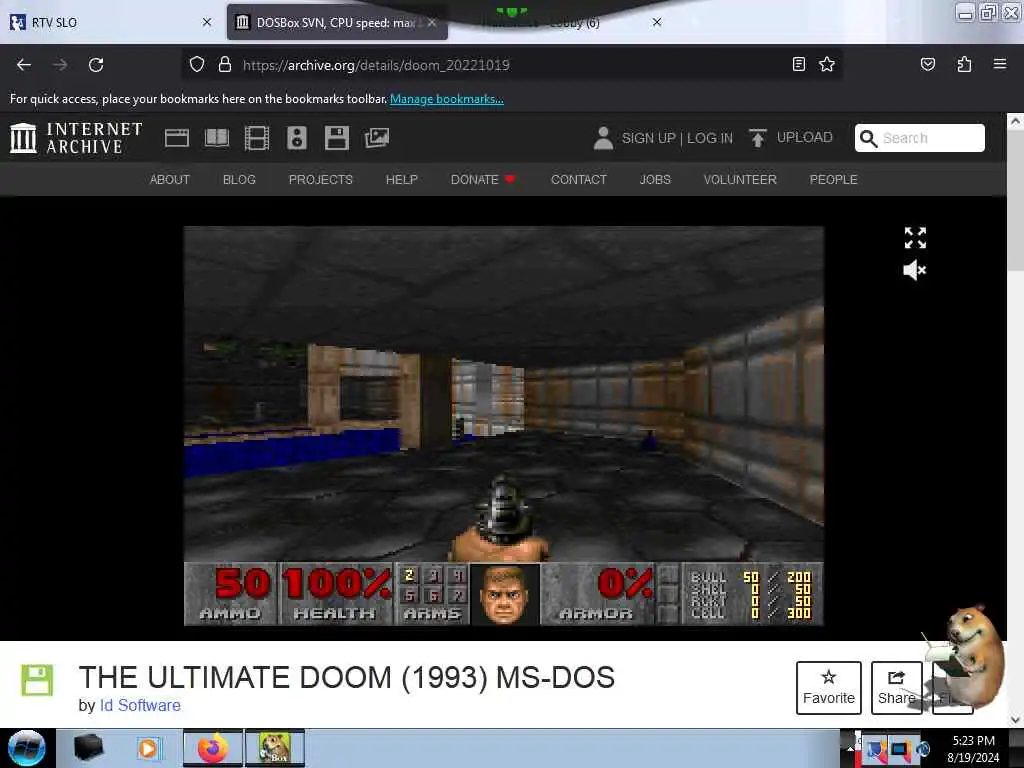
Task: Open the ABOUT menu item
Action: click(169, 180)
